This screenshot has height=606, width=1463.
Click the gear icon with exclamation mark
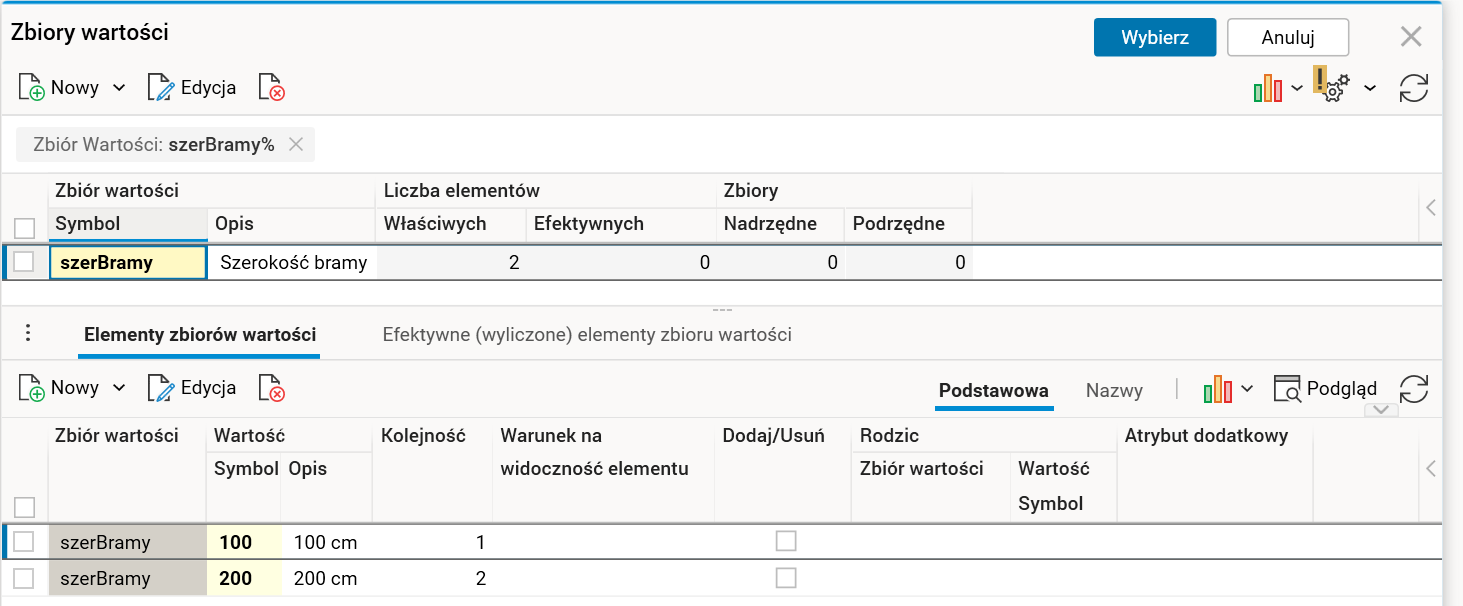[1330, 87]
